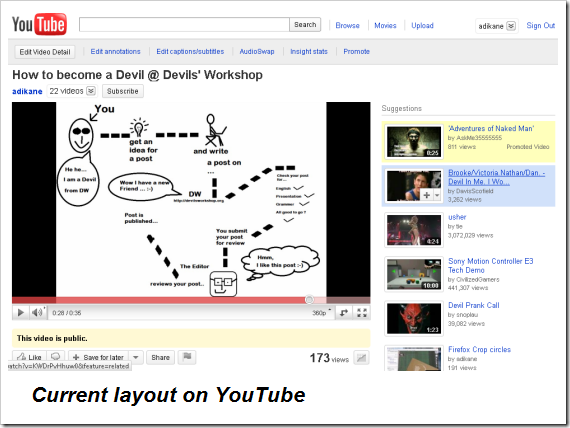The width and height of the screenshot is (570, 428).
Task: Click the Edit Video Detail button
Action: pyautogui.click(x=45, y=52)
